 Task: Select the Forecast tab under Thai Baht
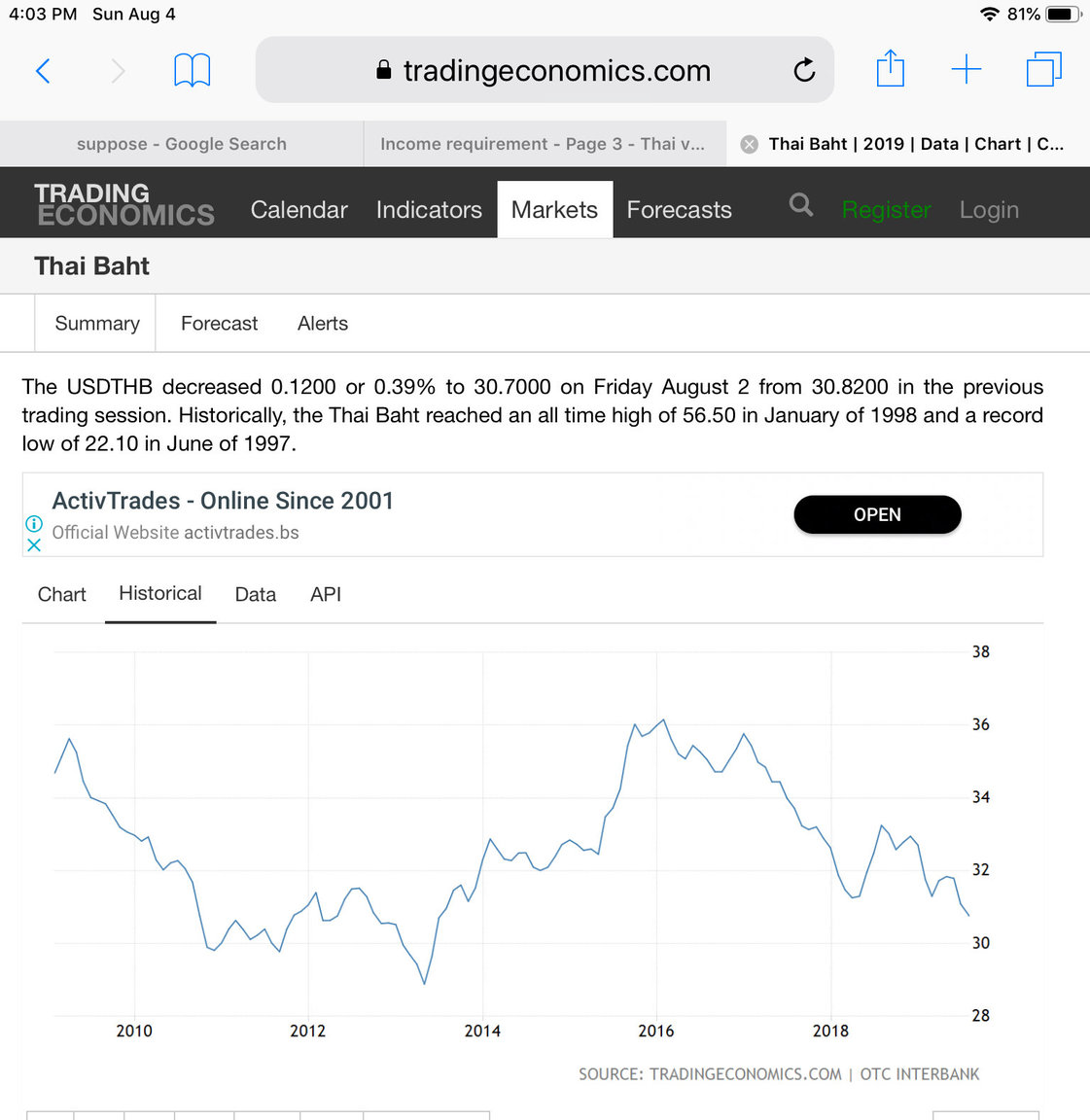(219, 324)
